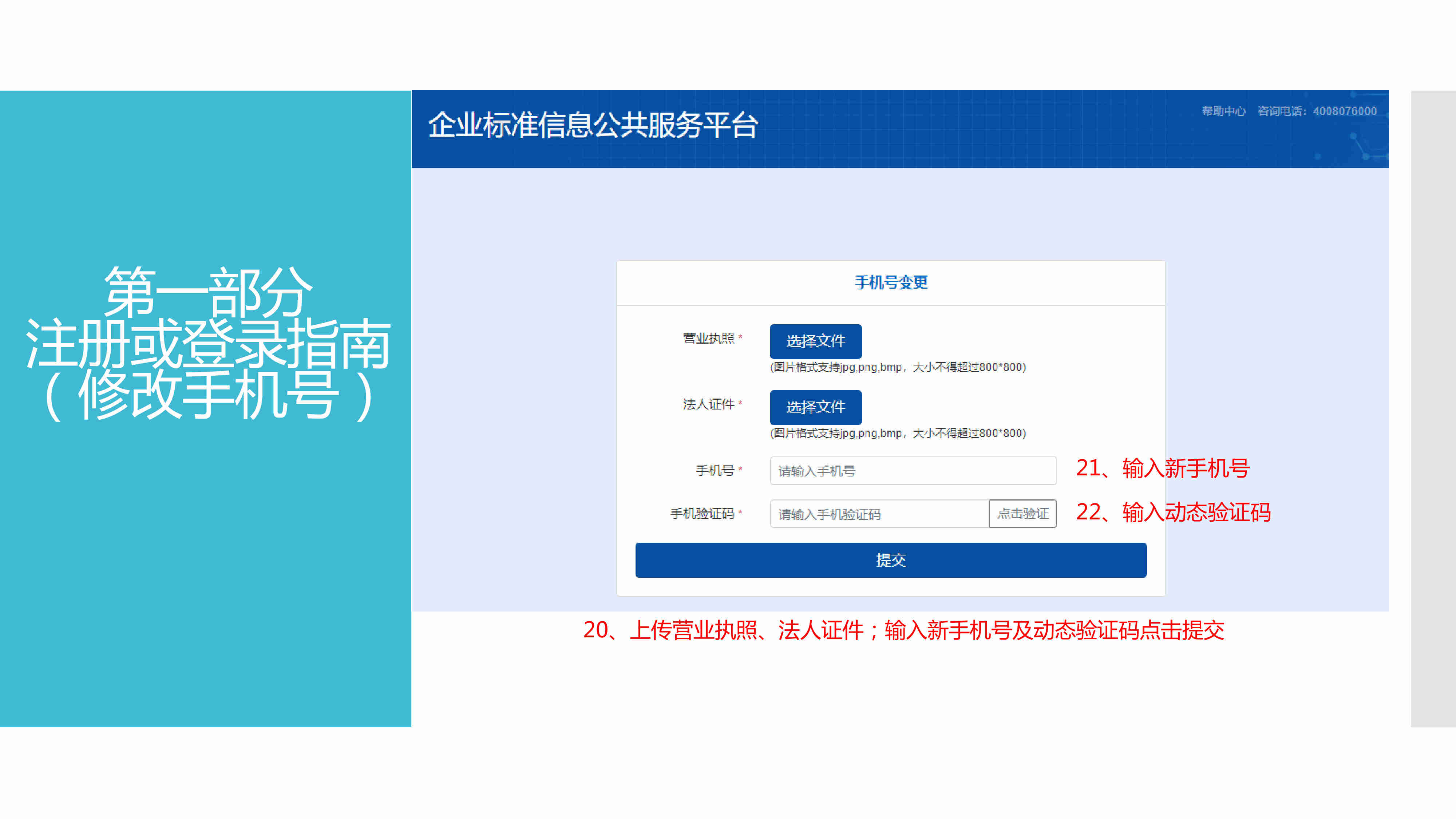Click 咨询电话: 4008076000 text
Viewport: 1456px width, 819px height.
(1317, 111)
